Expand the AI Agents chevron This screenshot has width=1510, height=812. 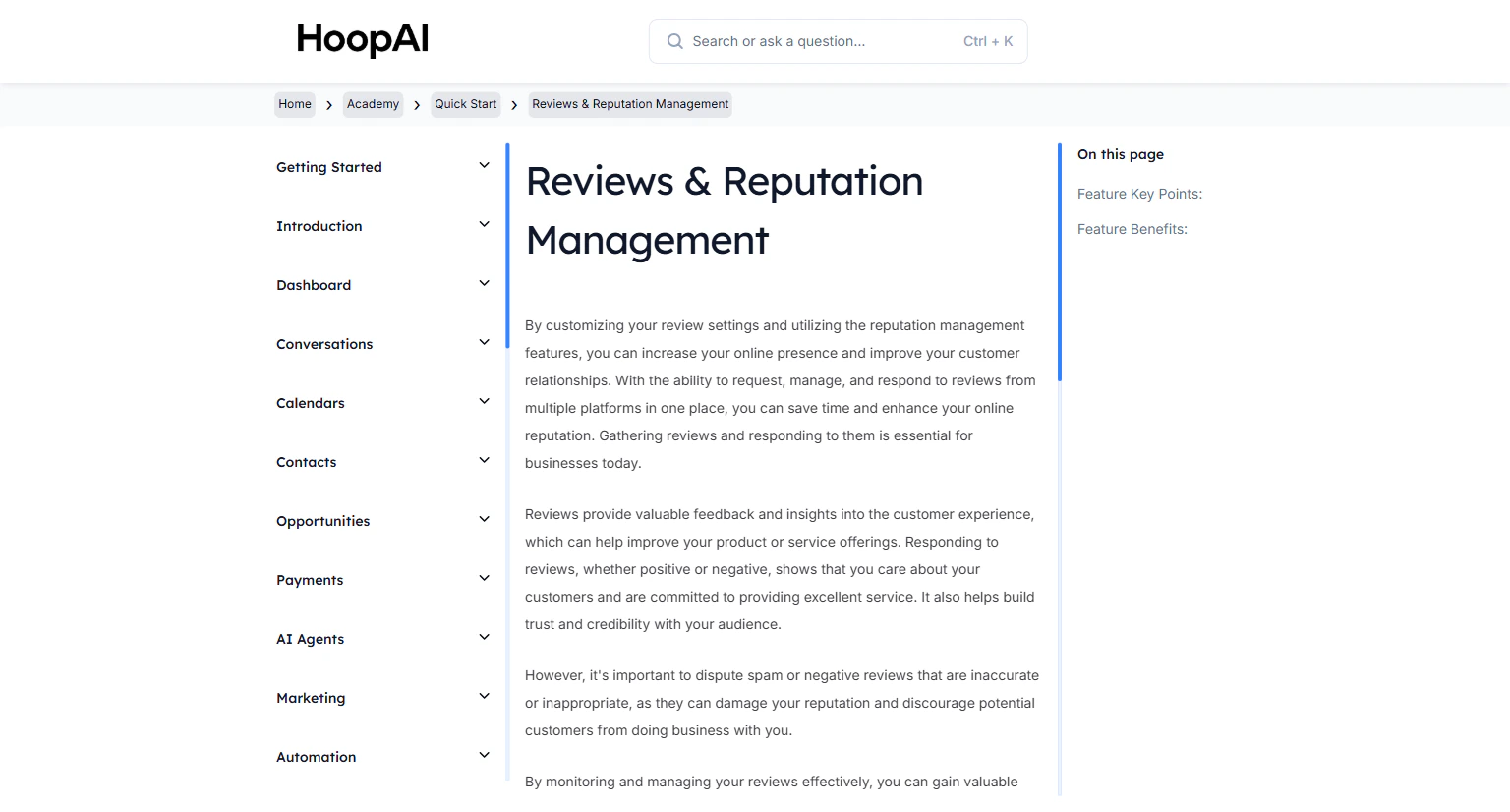(484, 637)
